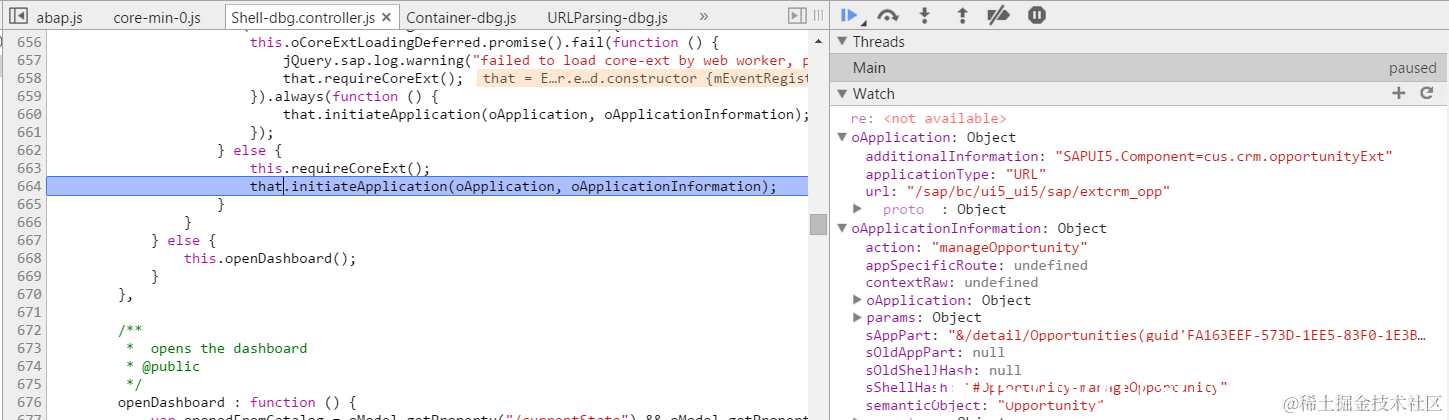Select the url property row
This screenshot has width=1449, height=420.
point(1017,190)
